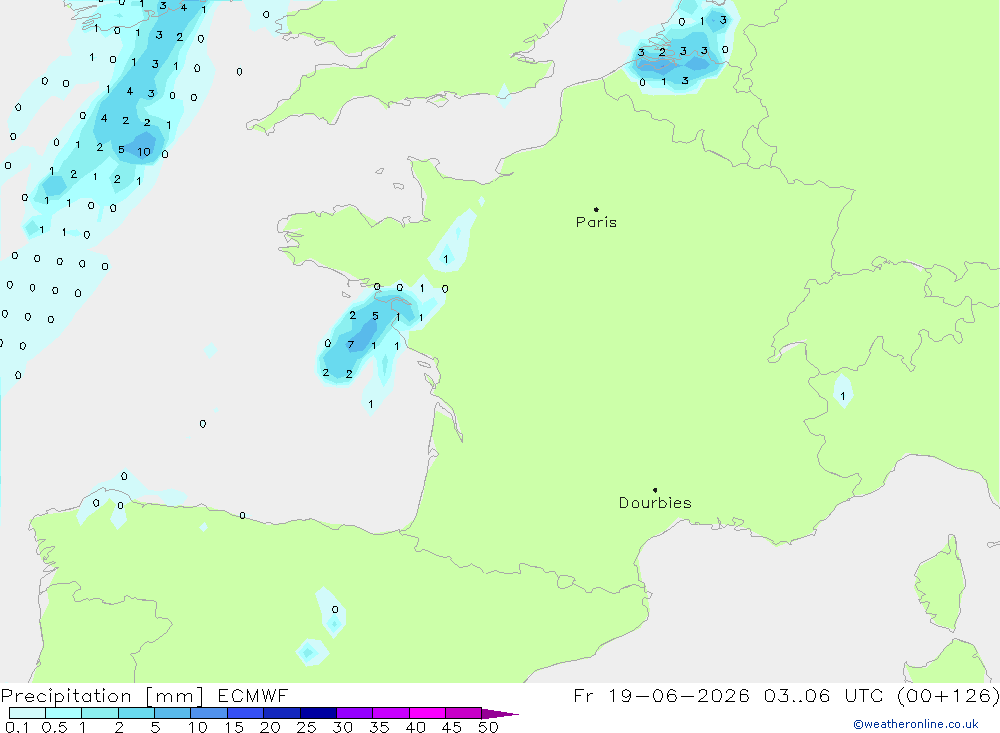Click the '7' precipitation value off Brittany
Viewport: 1000px width, 733px height.
click(x=351, y=344)
